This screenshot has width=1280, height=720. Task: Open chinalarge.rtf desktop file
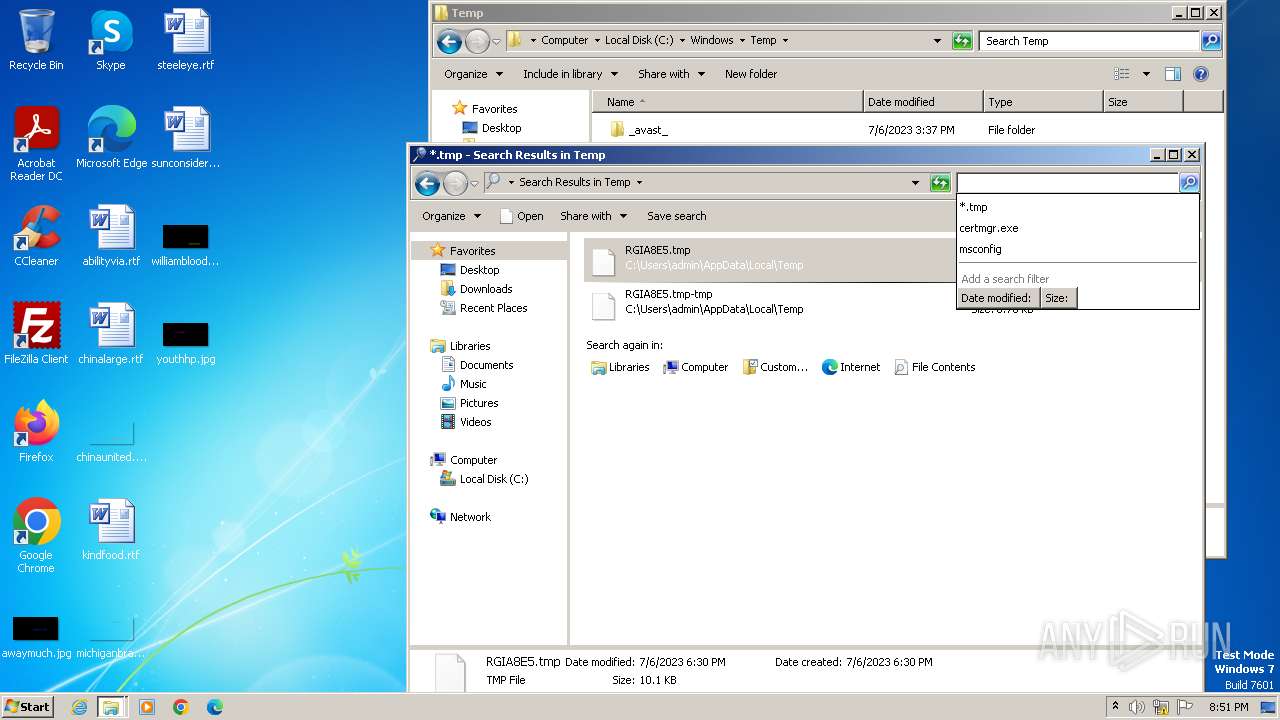pyautogui.click(x=111, y=334)
